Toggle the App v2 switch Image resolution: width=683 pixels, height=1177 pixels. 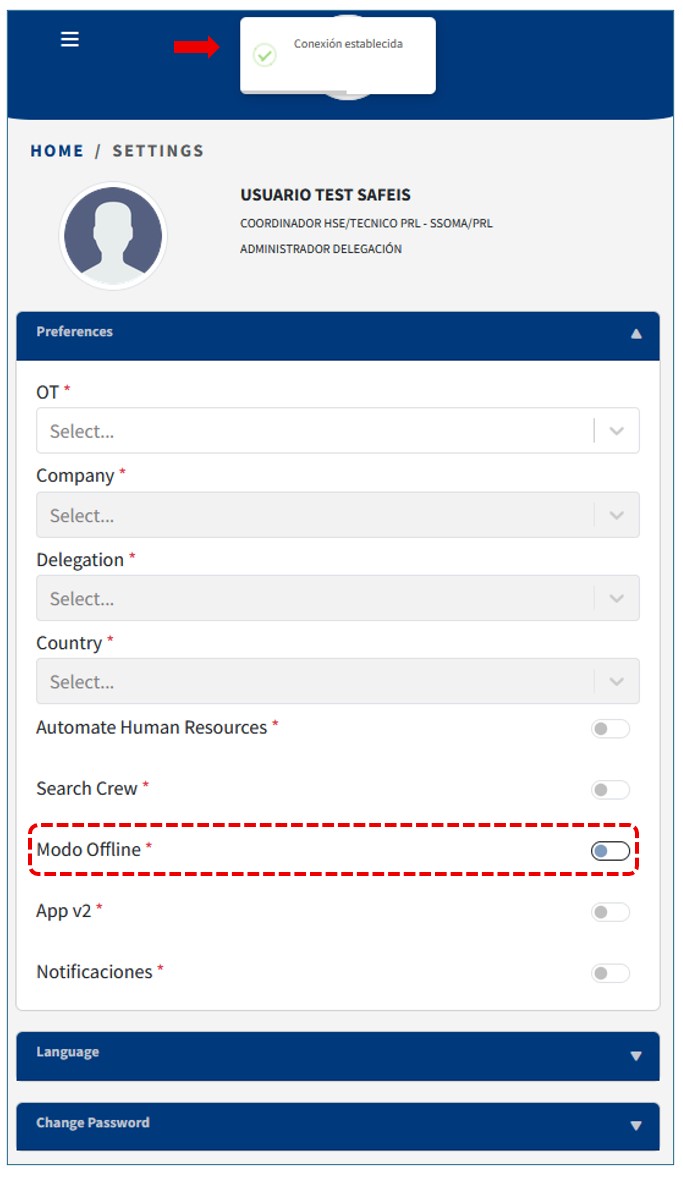click(610, 912)
